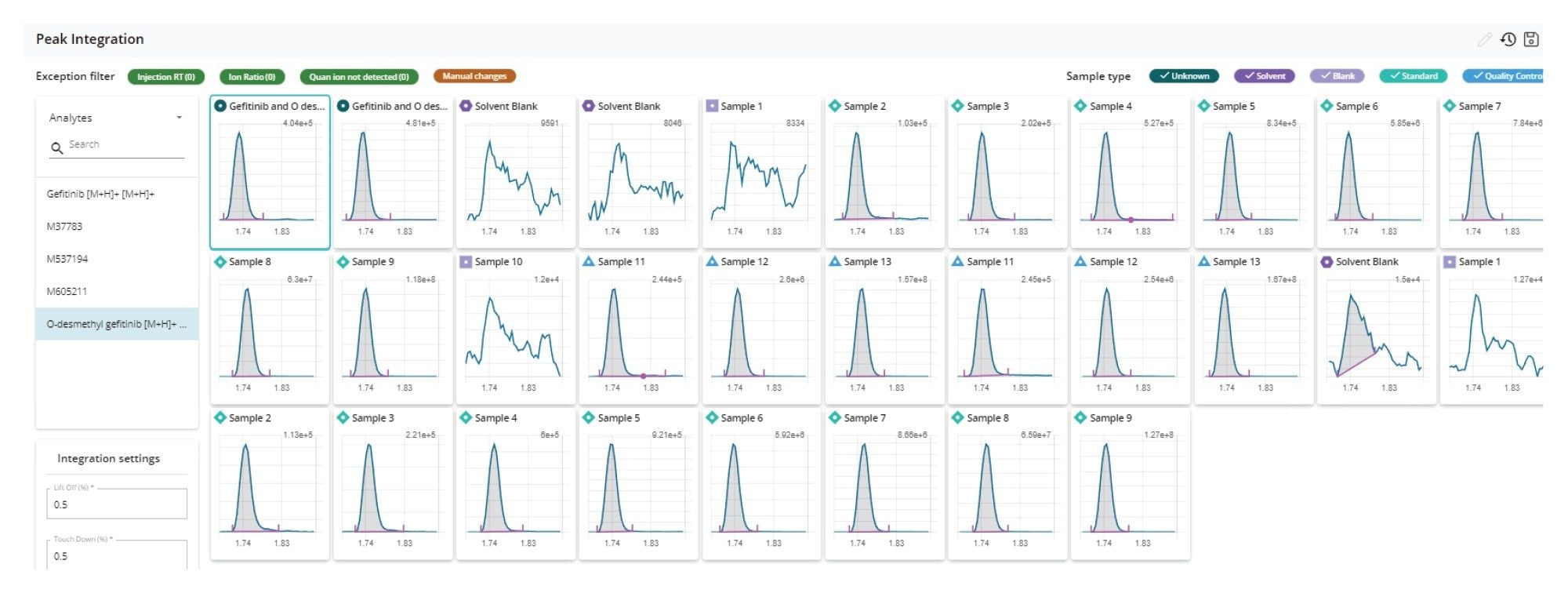1568x597 pixels.
Task: Click the first Sample 11 triangle icon
Action: [588, 261]
